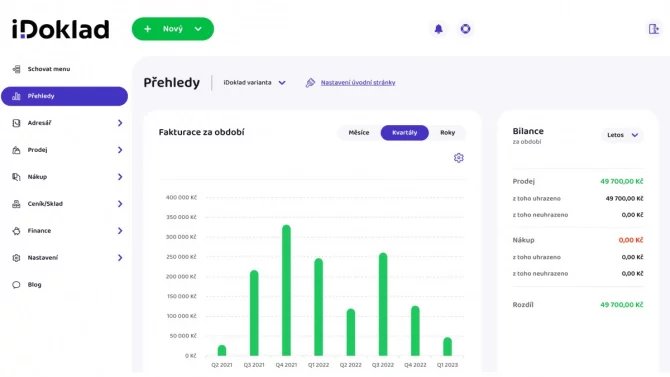
Task: Switch chart view to Roky
Action: [x=447, y=133]
